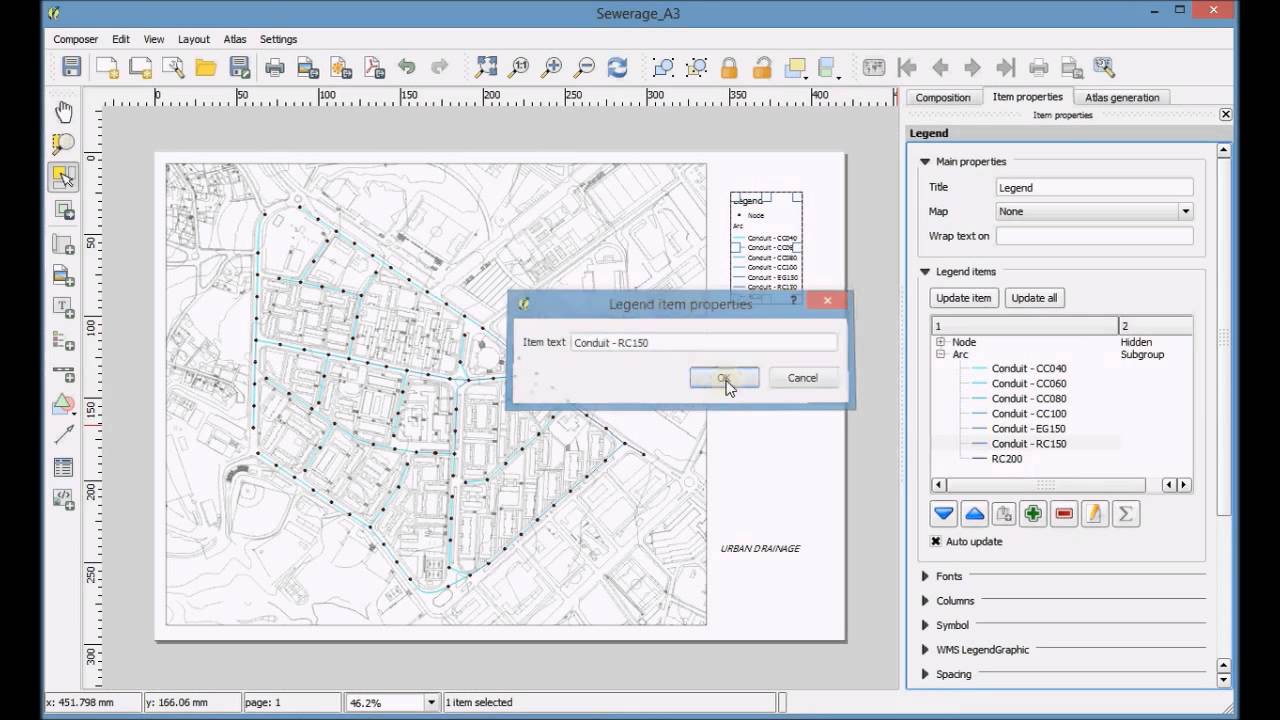The height and width of the screenshot is (720, 1280).
Task: Toggle the Auto update checkbox
Action: point(936,541)
